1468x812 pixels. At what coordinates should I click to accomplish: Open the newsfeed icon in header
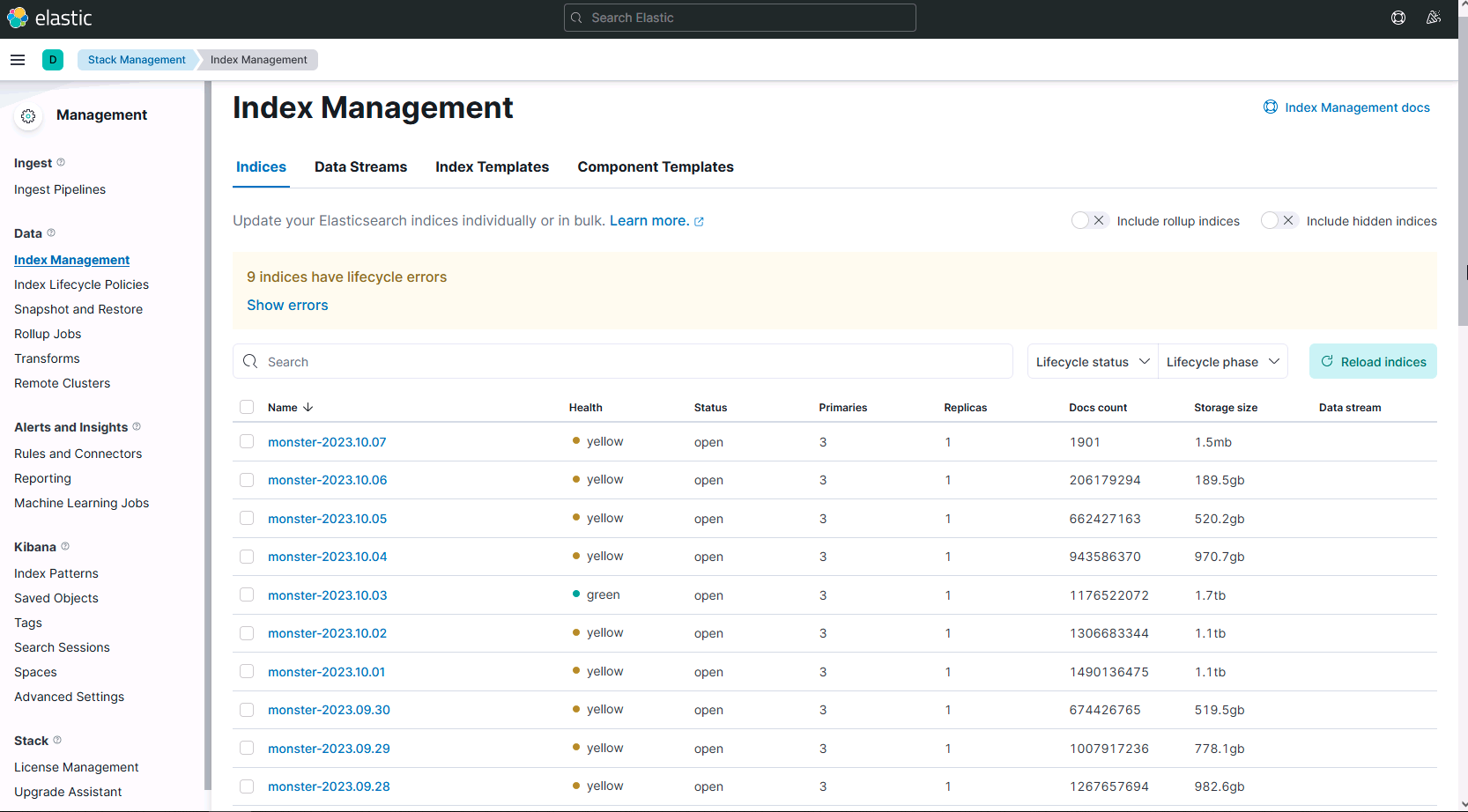point(1434,18)
